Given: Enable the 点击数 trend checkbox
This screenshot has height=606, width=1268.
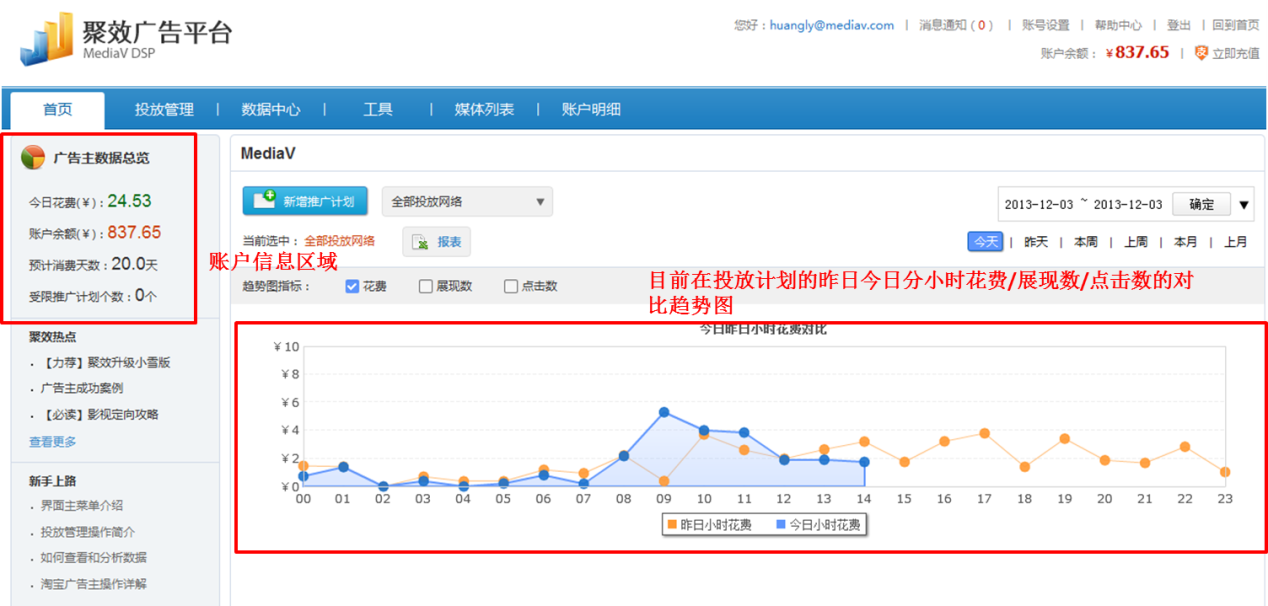Looking at the screenshot, I should 511,286.
